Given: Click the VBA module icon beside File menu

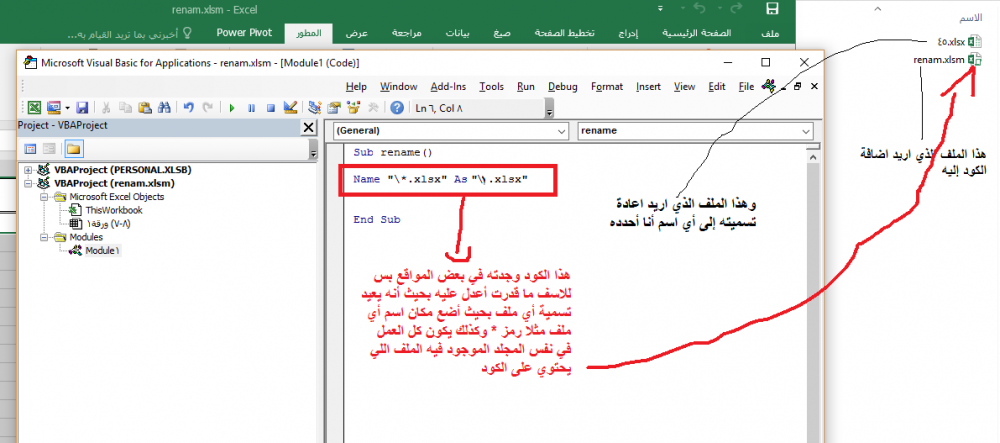Looking at the screenshot, I should [x=769, y=86].
